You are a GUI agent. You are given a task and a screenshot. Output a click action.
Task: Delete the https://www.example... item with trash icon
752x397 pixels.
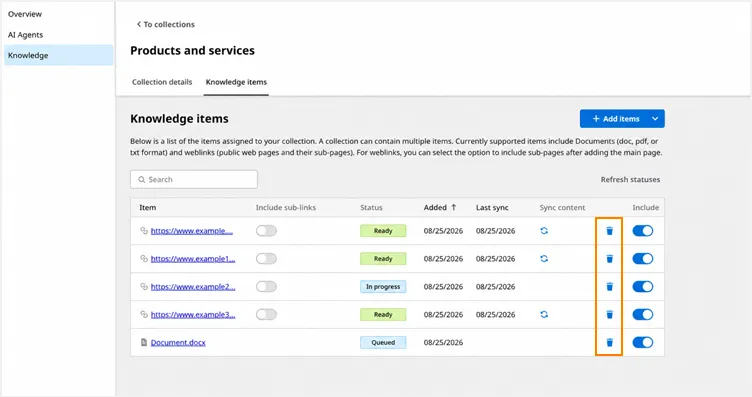pos(610,231)
